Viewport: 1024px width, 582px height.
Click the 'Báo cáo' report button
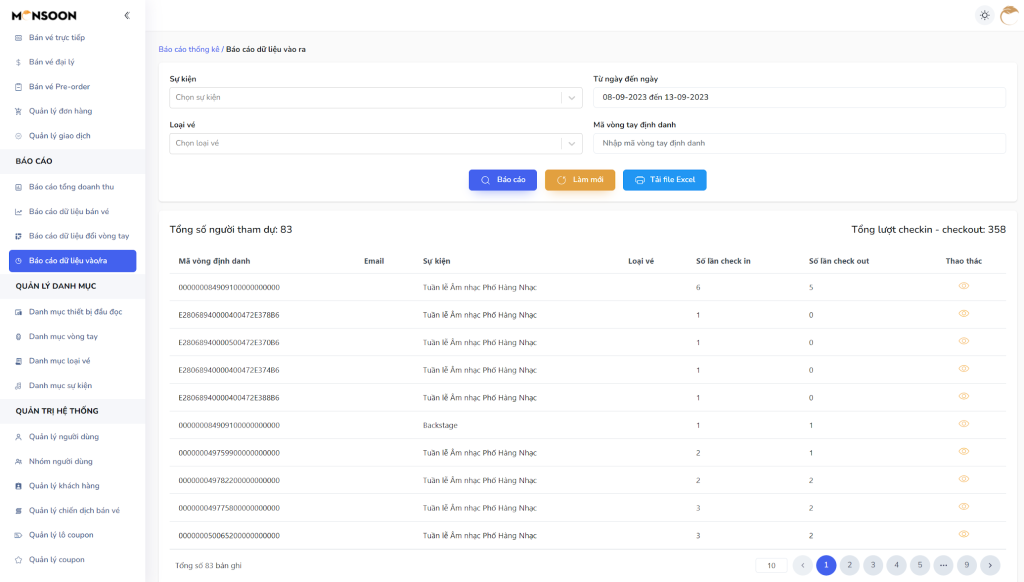(502, 180)
